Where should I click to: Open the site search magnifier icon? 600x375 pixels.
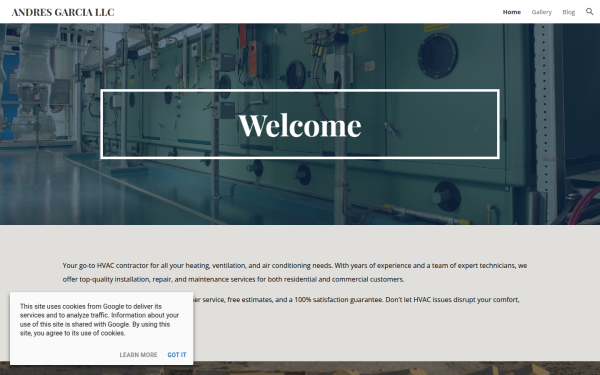(x=589, y=12)
